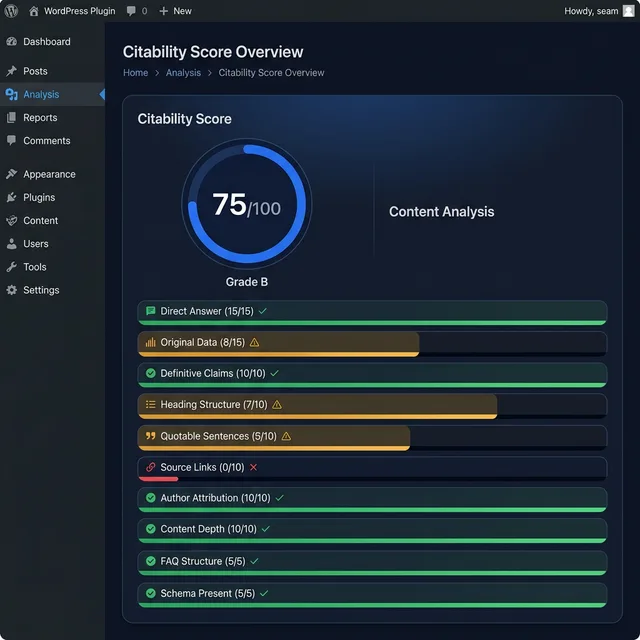Screen dimensions: 640x640
Task: Click the red X beside Source Links
Action: tap(253, 467)
